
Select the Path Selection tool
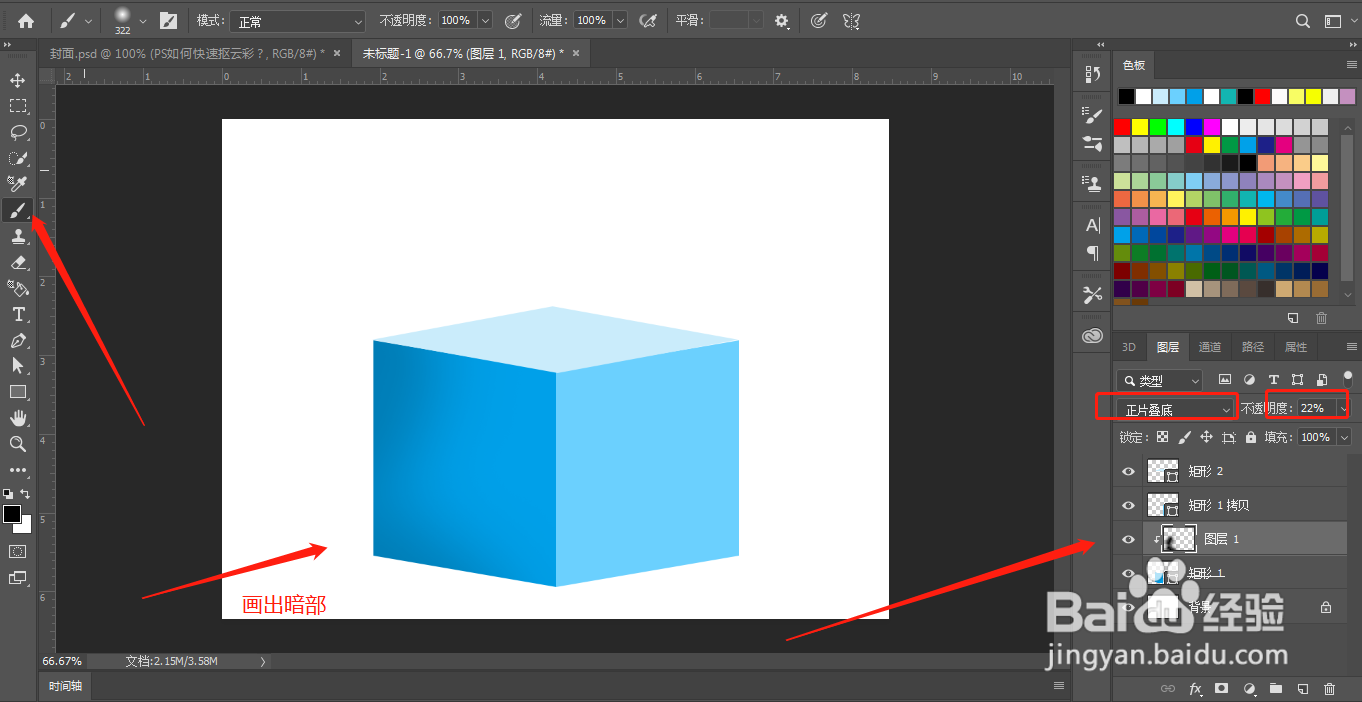[x=18, y=366]
